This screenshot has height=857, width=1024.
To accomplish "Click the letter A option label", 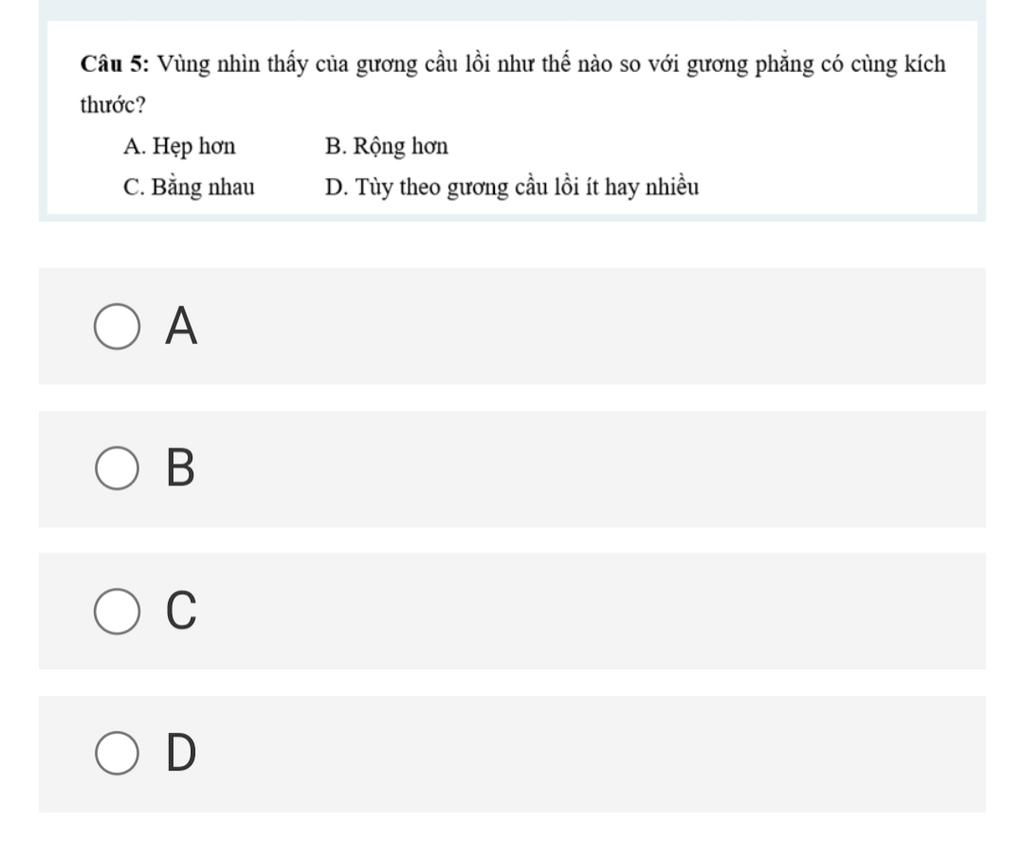I will pyautogui.click(x=181, y=325).
